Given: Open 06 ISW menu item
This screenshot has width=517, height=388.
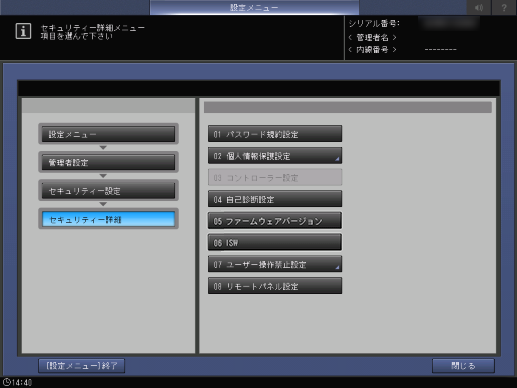Looking at the screenshot, I should tap(275, 242).
